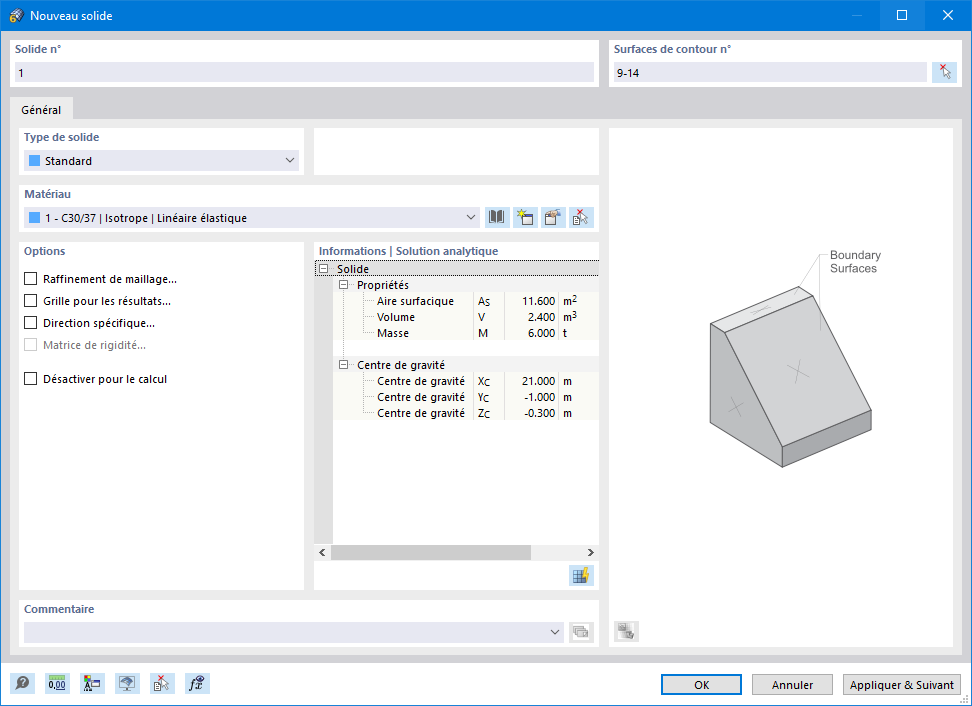Image resolution: width=972 pixels, height=706 pixels.
Task: Click the object numbering icon in footer
Action: [x=92, y=684]
